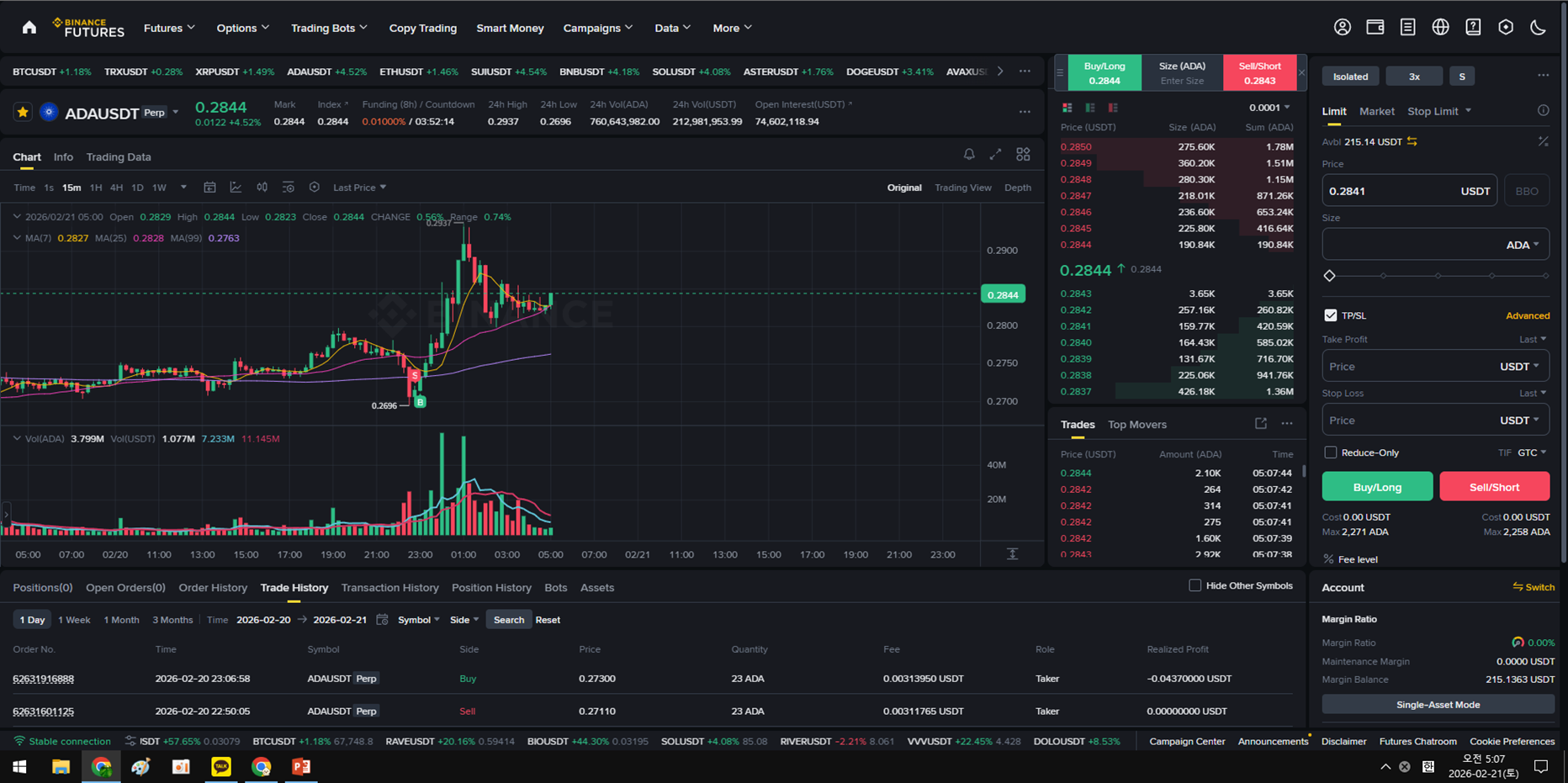Select the 4H chart interval
Screen dimensions: 1568x783
click(116, 188)
